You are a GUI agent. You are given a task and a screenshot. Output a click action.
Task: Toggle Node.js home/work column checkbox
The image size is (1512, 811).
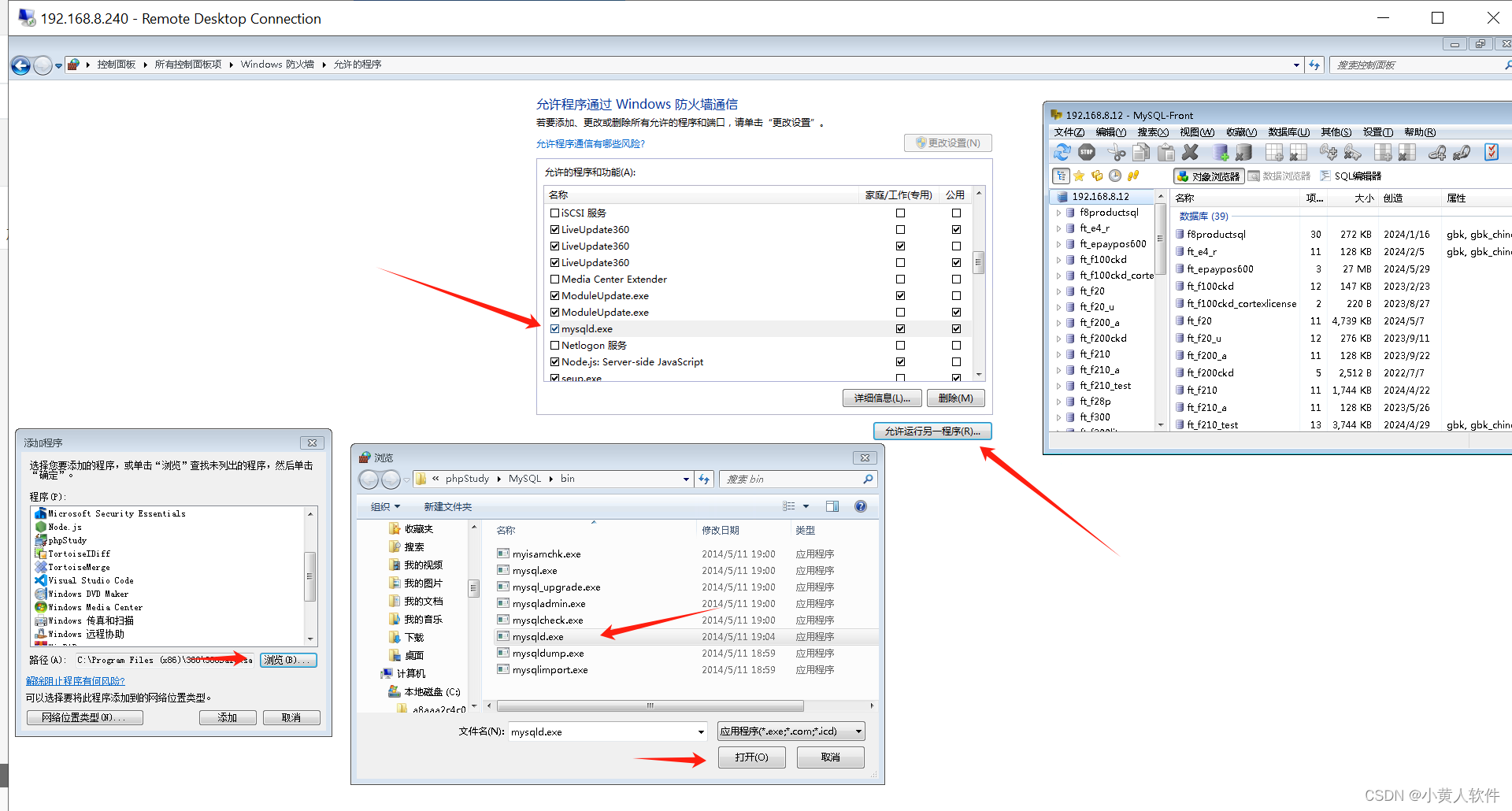900,361
